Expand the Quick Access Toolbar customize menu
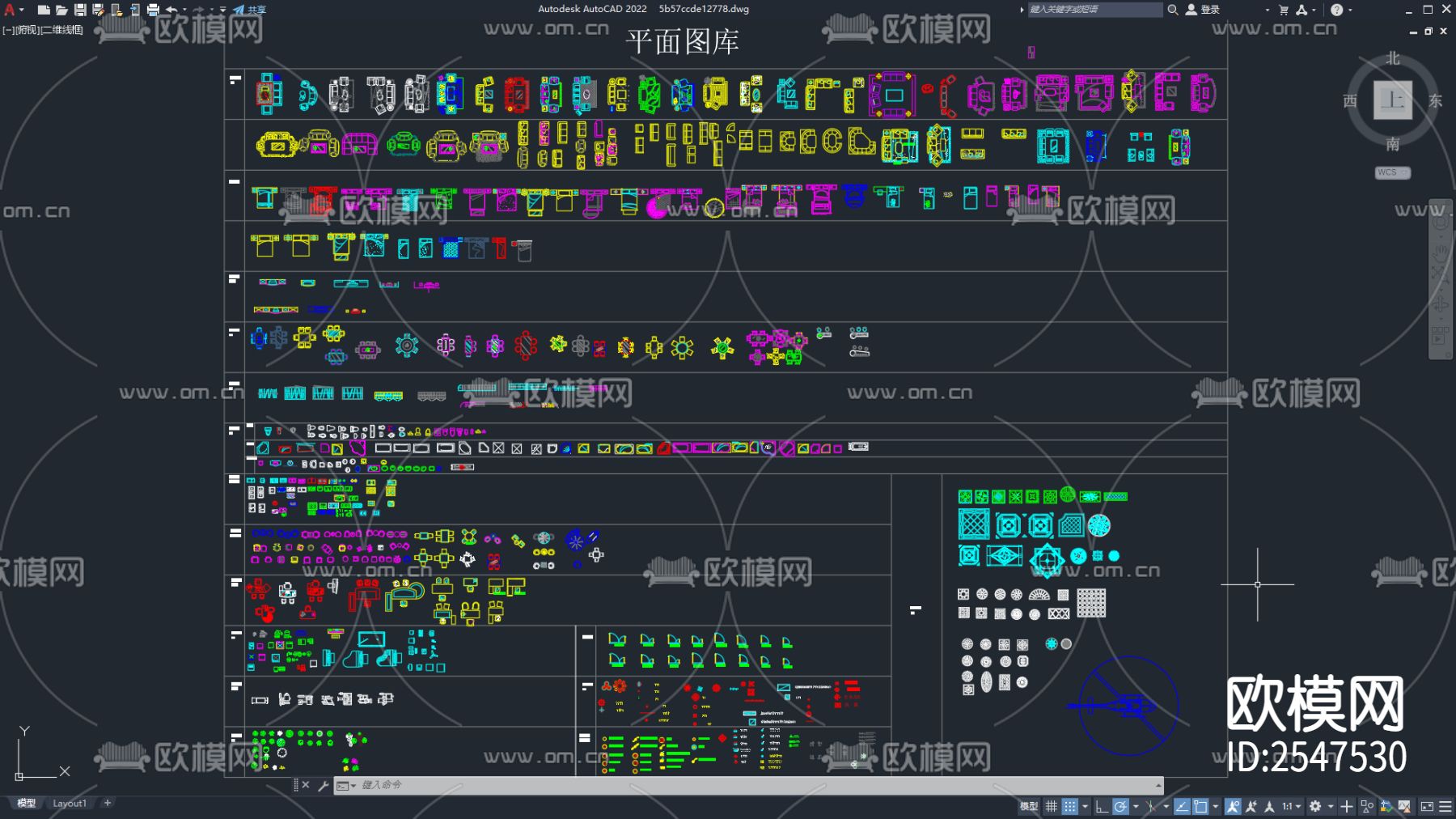The height and width of the screenshot is (819, 1456). point(223,10)
